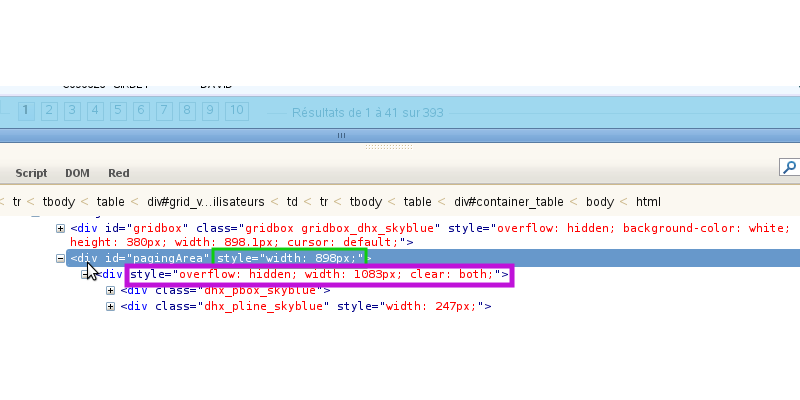Go to results page 7

(x=164, y=111)
